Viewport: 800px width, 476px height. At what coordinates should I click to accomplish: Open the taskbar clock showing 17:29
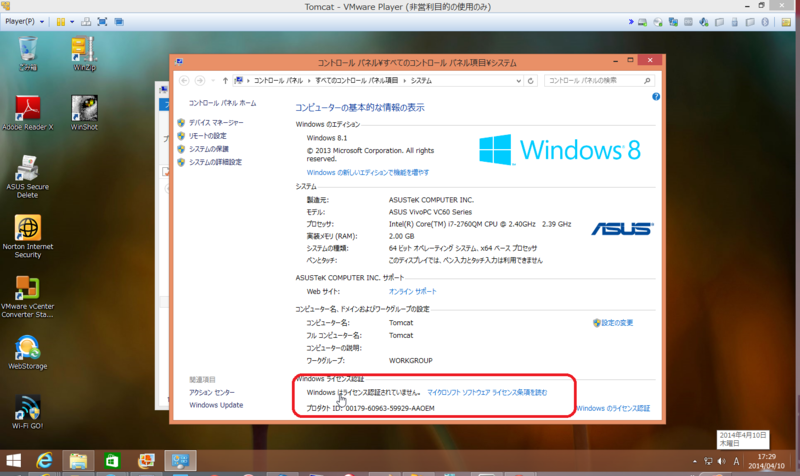(767, 461)
